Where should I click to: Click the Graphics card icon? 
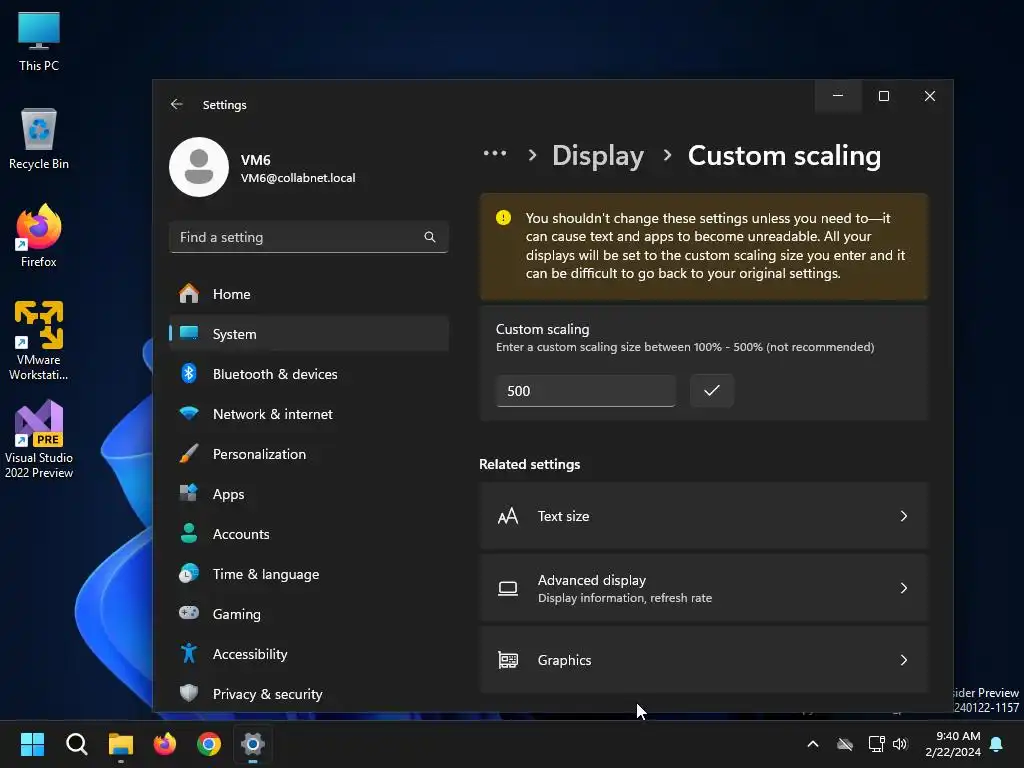pyautogui.click(x=508, y=660)
